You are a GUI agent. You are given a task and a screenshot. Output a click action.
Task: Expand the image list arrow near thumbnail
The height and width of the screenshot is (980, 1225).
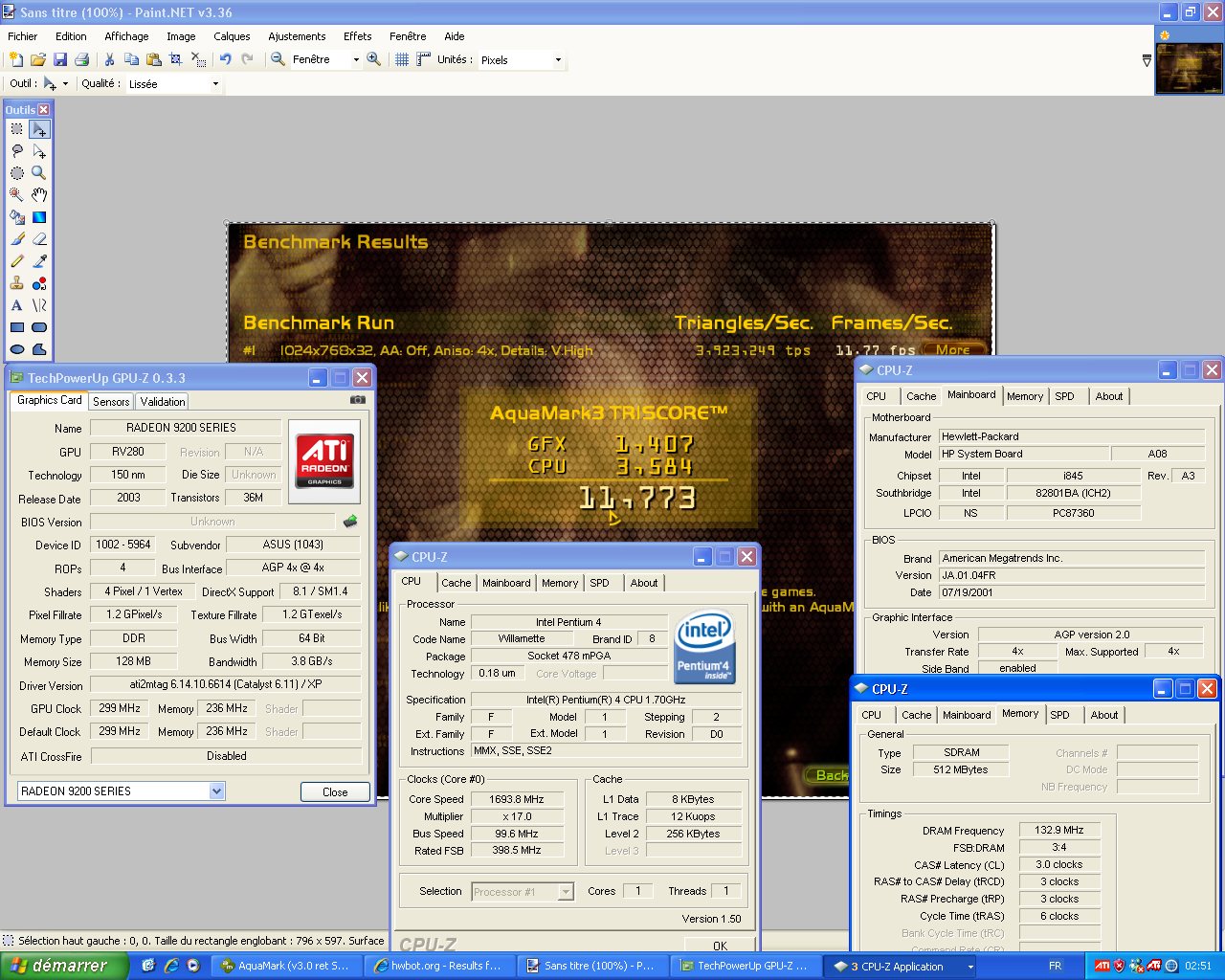[1147, 60]
